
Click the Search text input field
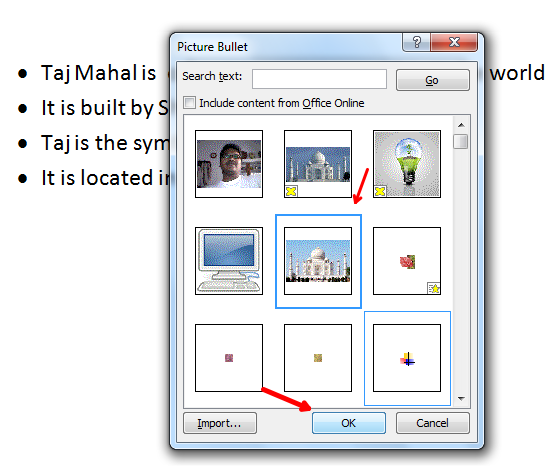click(319, 79)
